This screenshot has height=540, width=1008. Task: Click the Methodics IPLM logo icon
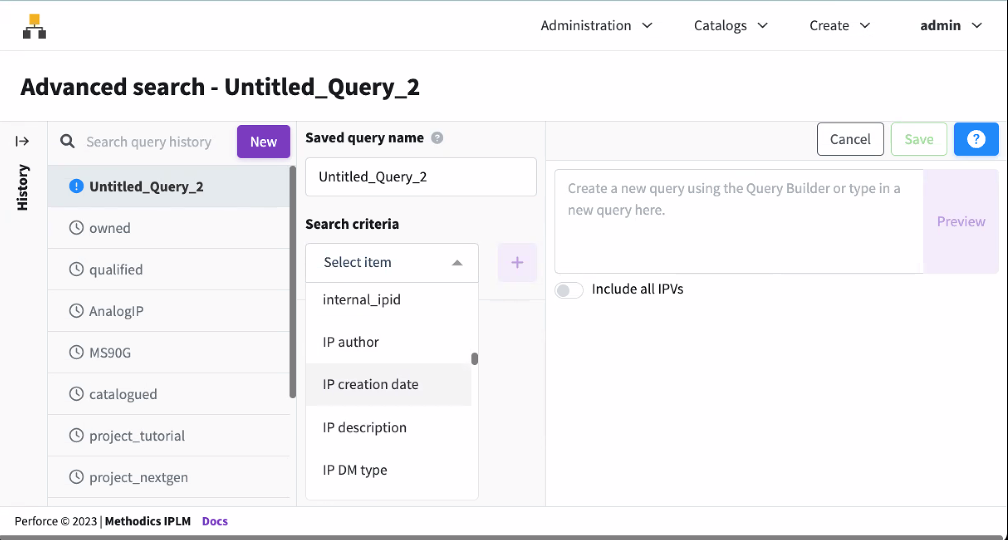point(35,27)
